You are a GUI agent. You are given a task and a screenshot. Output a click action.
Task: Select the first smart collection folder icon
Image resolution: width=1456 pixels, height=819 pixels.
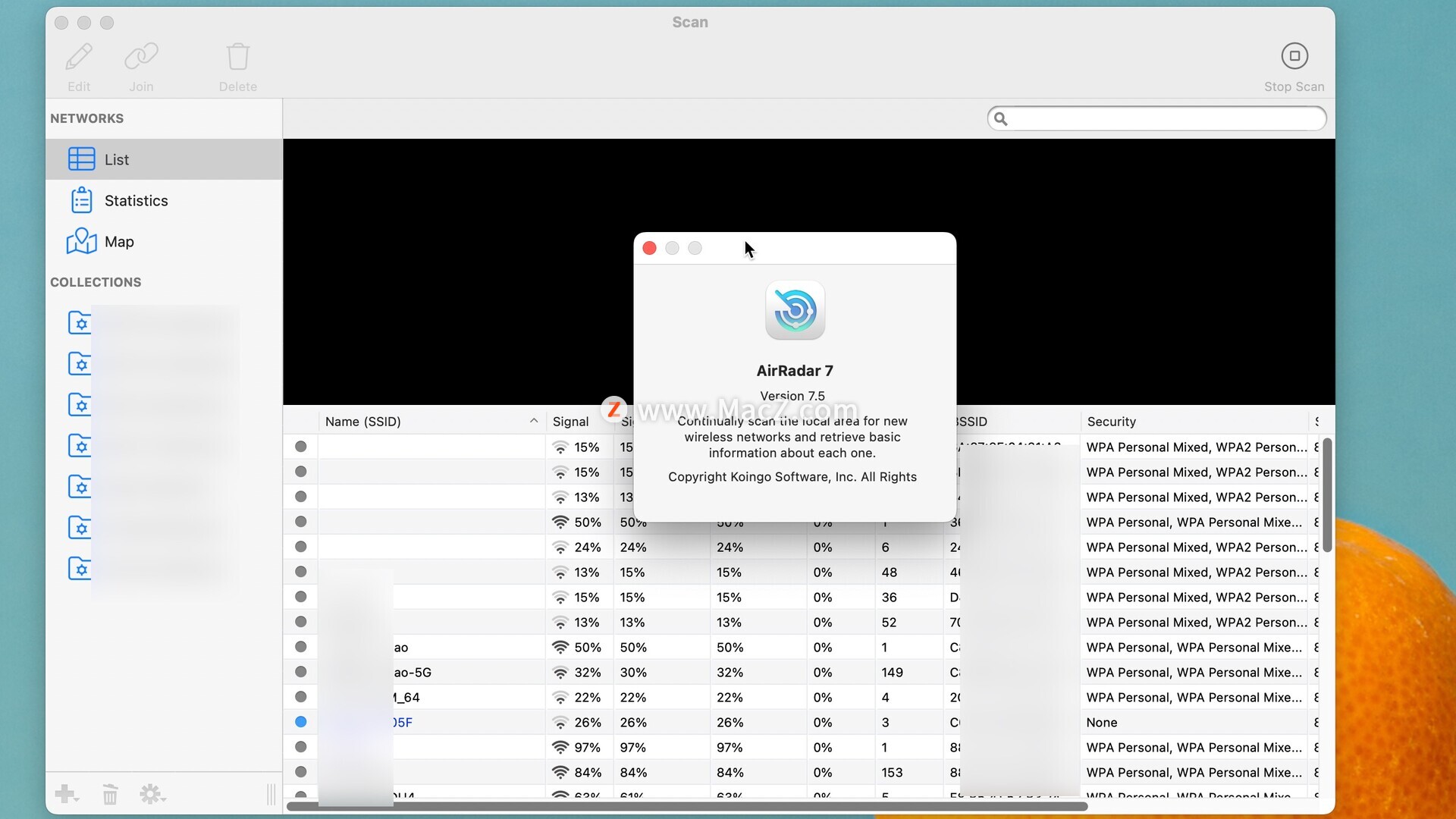coord(80,323)
